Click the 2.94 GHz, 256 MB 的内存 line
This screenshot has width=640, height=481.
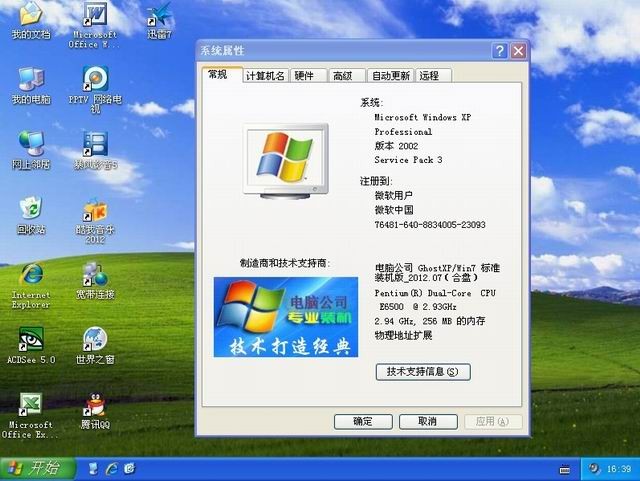coord(430,321)
